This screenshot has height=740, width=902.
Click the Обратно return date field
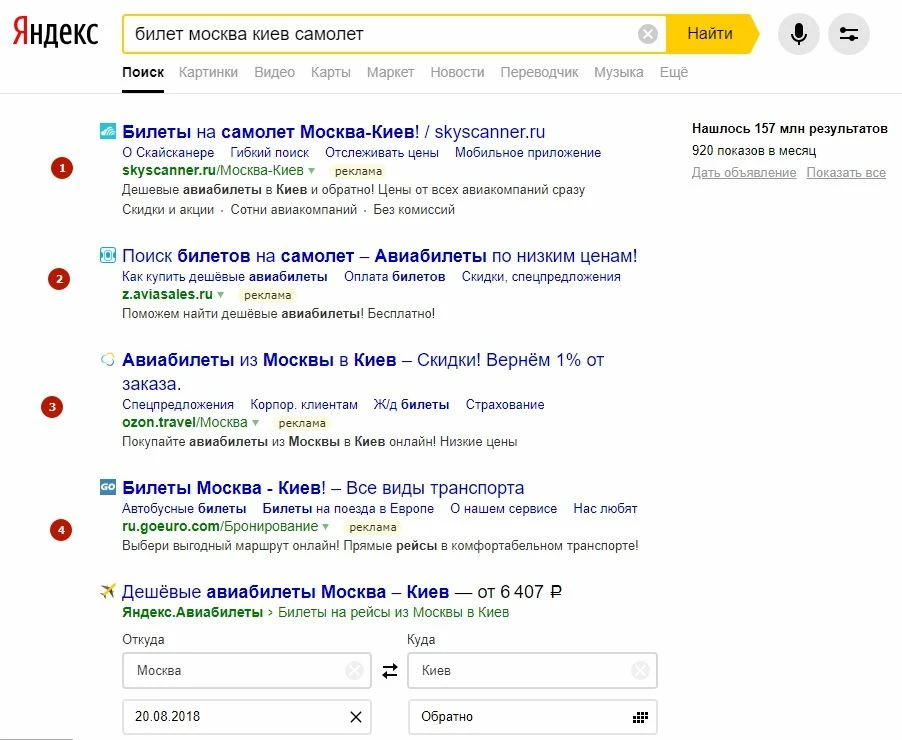coord(532,717)
